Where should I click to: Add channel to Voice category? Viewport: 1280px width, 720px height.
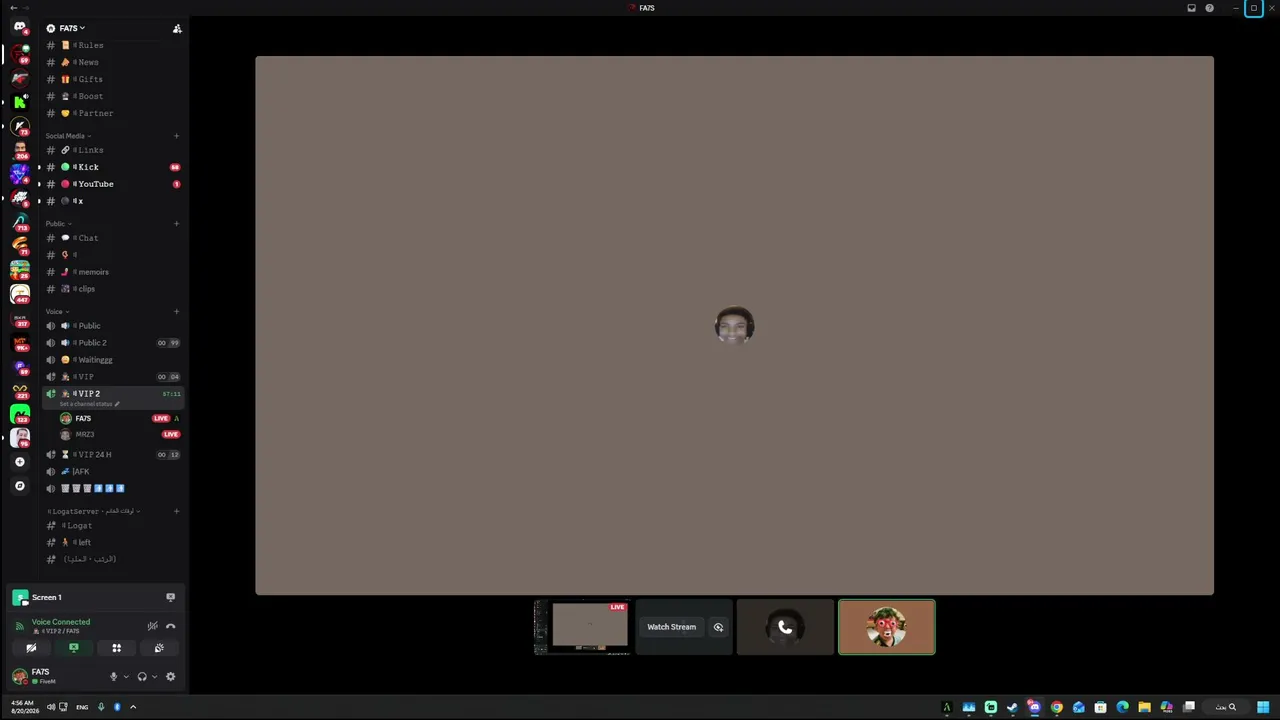176,312
